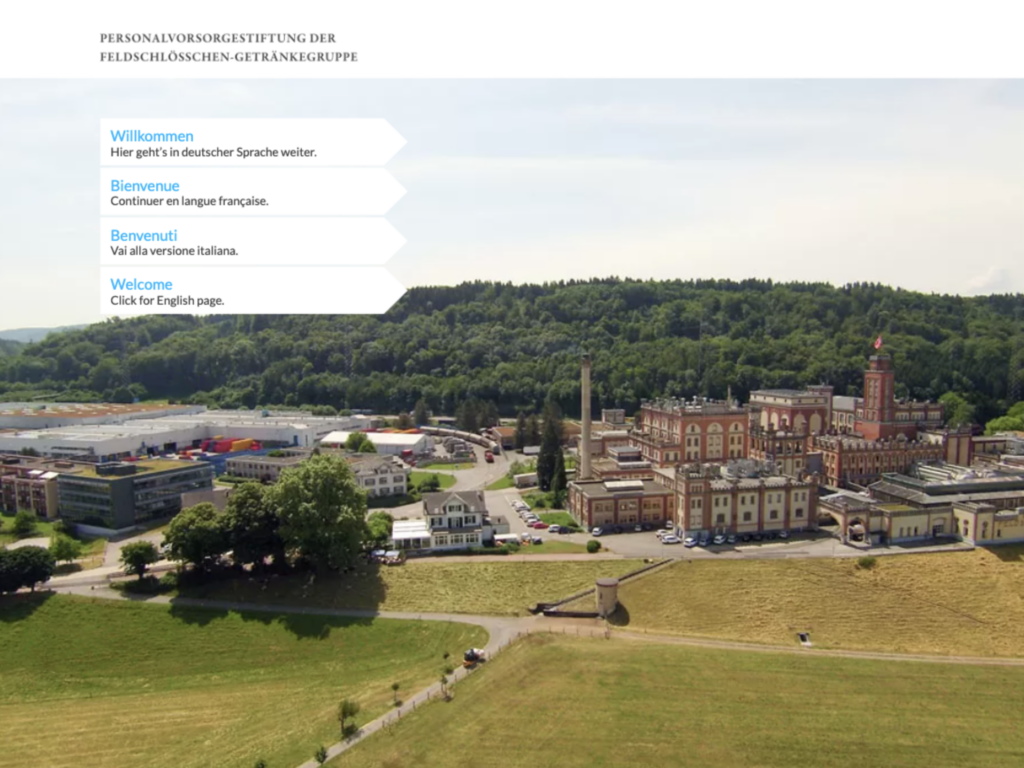Select 'Hier geht's in deutscher Sprache weiter' text
The height and width of the screenshot is (768, 1024).
click(213, 153)
